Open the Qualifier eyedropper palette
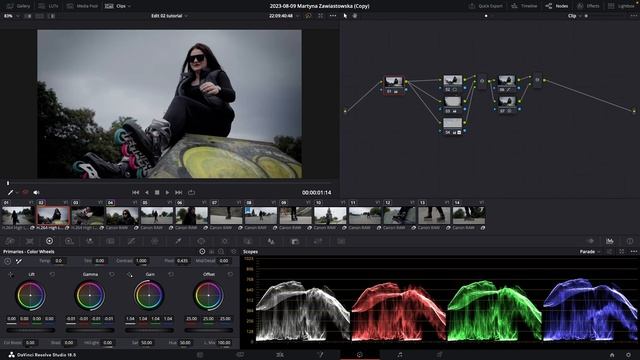 (178, 241)
